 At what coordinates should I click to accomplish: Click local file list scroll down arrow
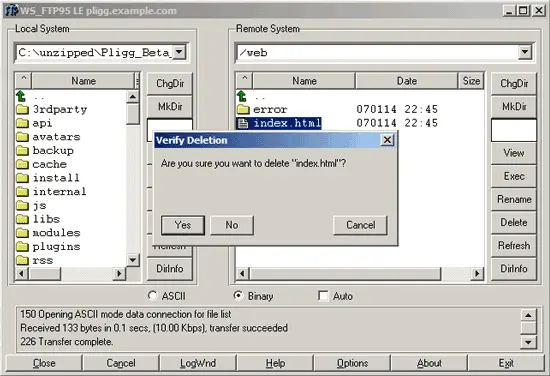(x=133, y=260)
